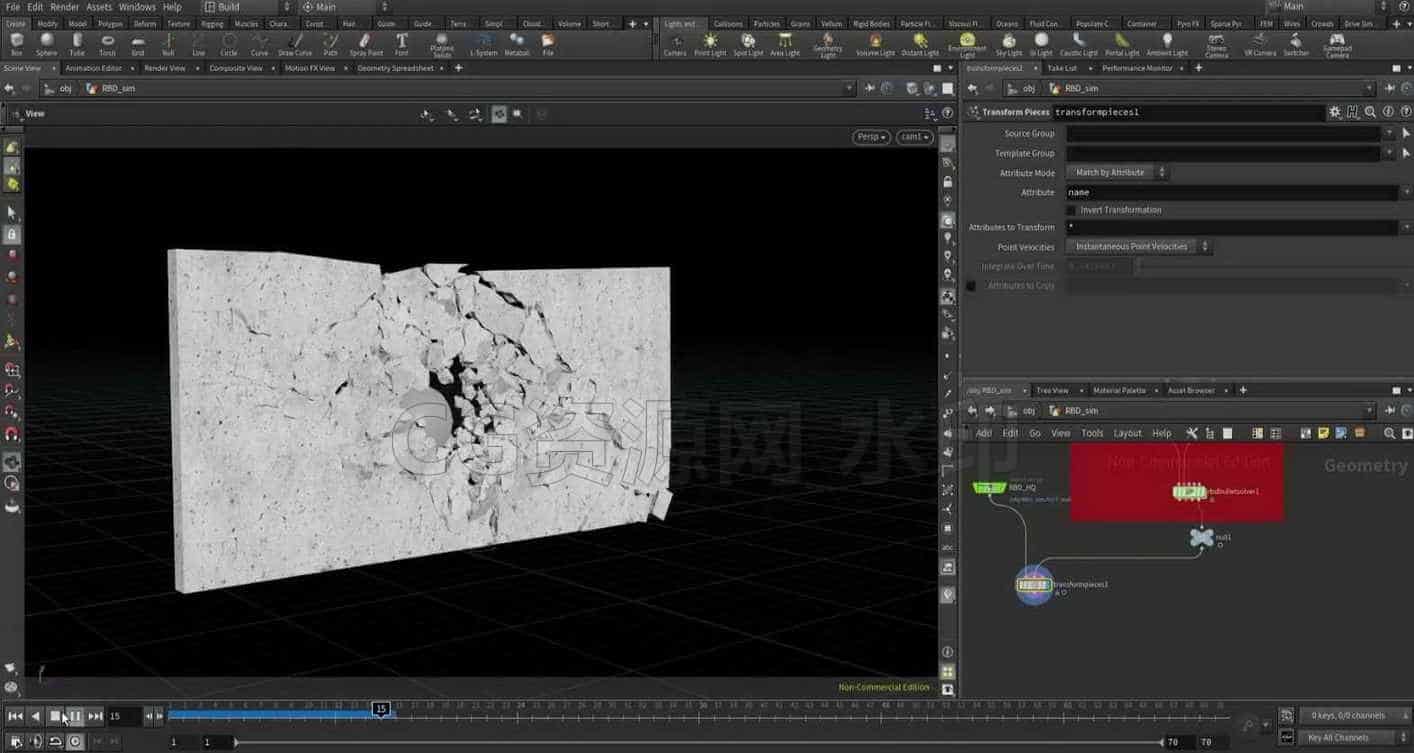Open the Attribute Mode dropdown
This screenshot has width=1414, height=753.
click(1117, 173)
